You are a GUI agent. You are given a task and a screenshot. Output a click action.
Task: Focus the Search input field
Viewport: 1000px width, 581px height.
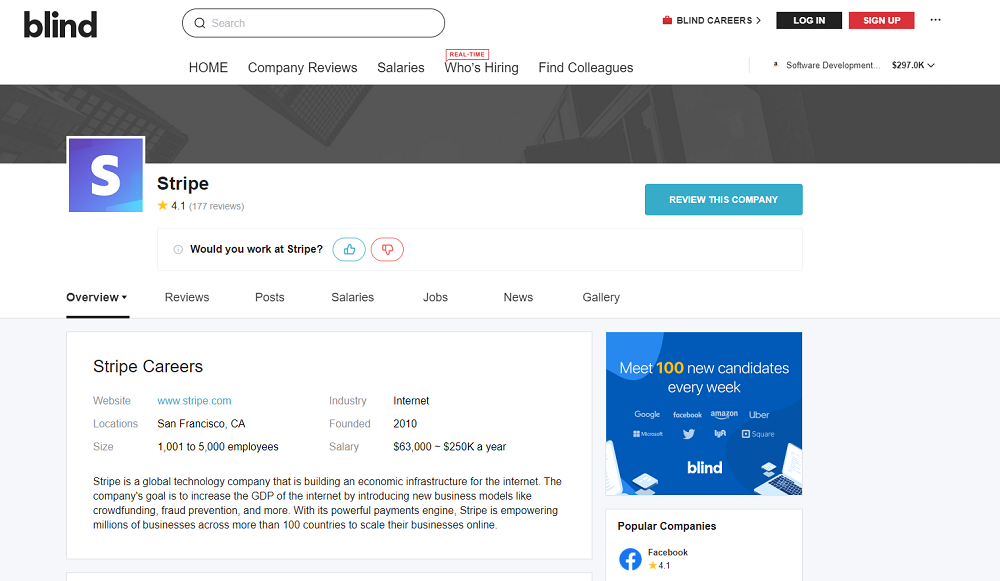point(313,23)
